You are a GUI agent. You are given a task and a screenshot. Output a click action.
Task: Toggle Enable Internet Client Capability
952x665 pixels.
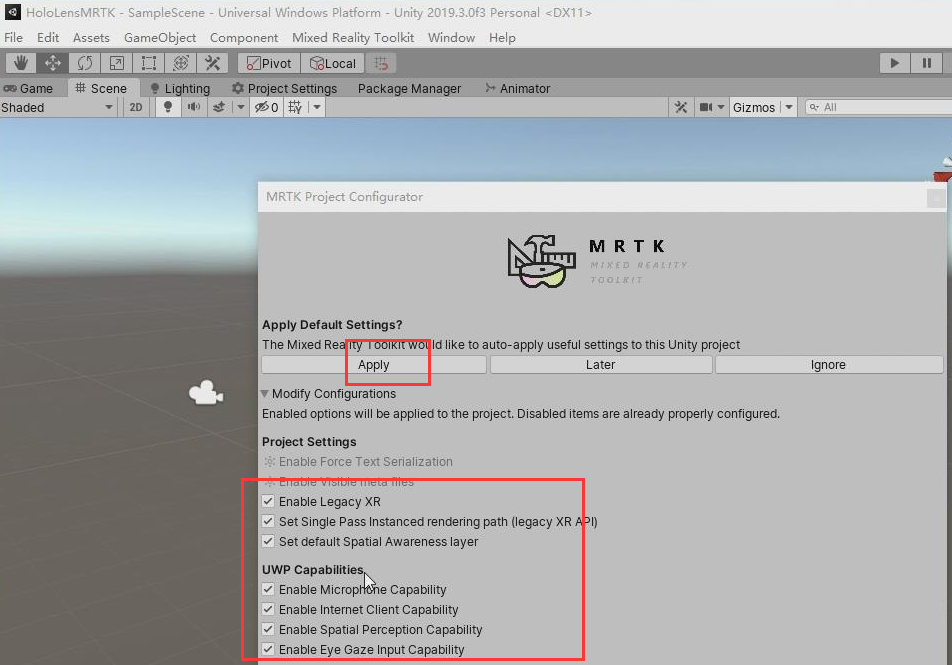click(x=268, y=609)
